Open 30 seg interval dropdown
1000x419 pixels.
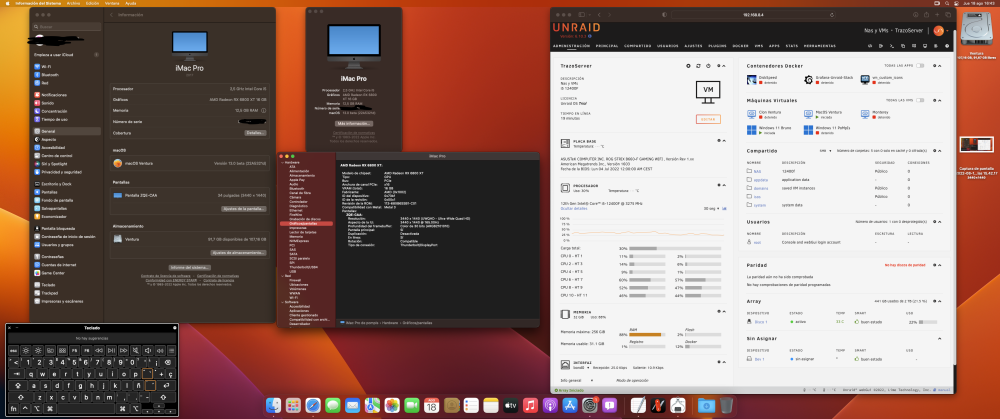(709, 209)
